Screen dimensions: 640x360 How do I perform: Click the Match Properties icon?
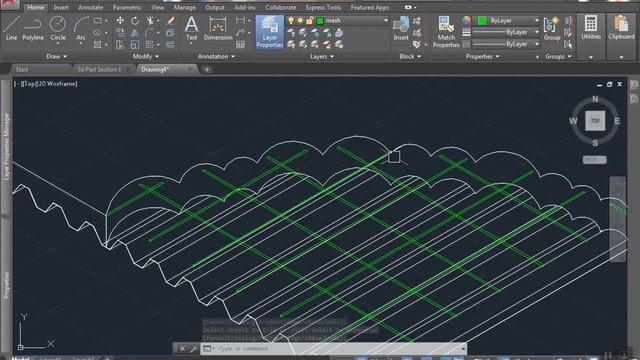click(446, 32)
